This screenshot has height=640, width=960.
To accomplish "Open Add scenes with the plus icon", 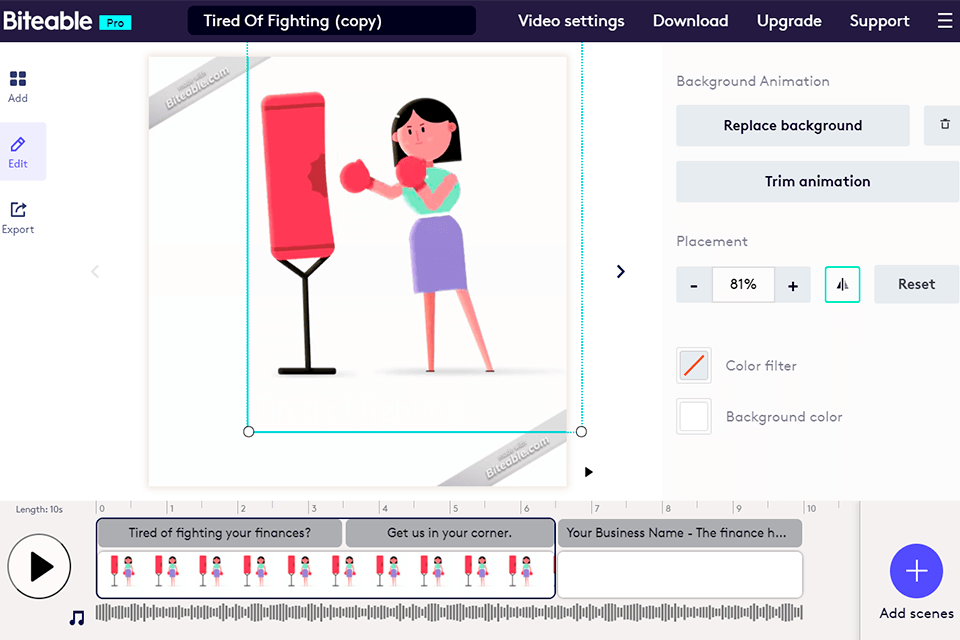I will coord(916,571).
